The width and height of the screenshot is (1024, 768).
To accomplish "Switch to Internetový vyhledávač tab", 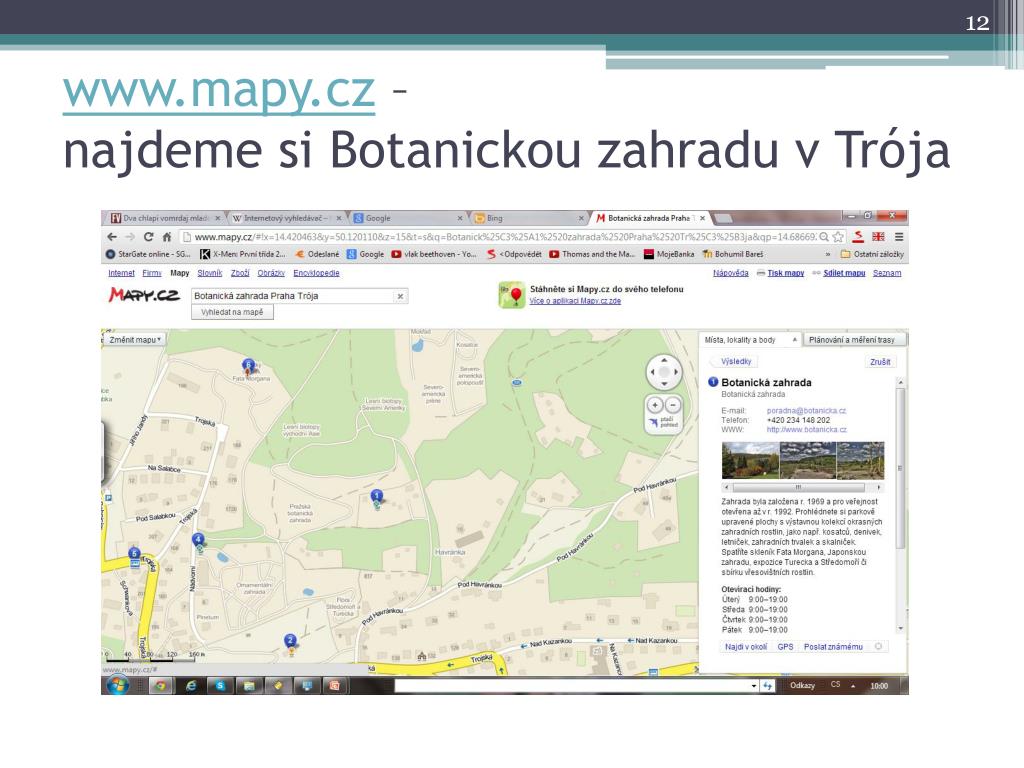I will pyautogui.click(x=286, y=218).
